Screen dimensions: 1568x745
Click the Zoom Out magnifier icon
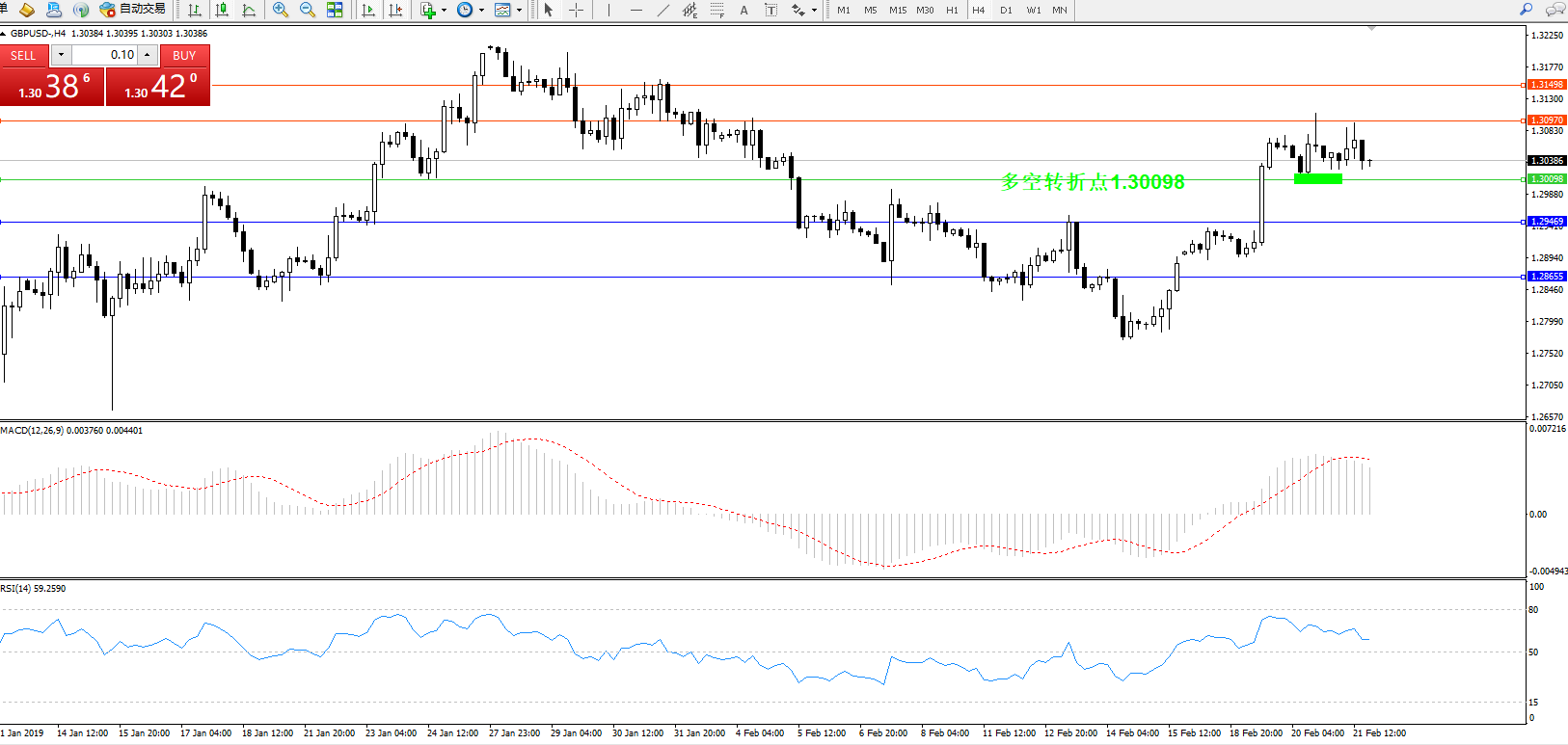pyautogui.click(x=308, y=10)
